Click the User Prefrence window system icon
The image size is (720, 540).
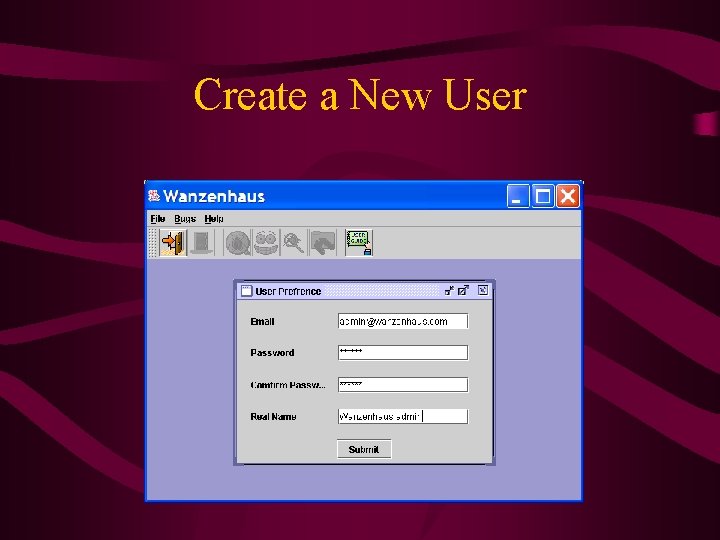(247, 291)
